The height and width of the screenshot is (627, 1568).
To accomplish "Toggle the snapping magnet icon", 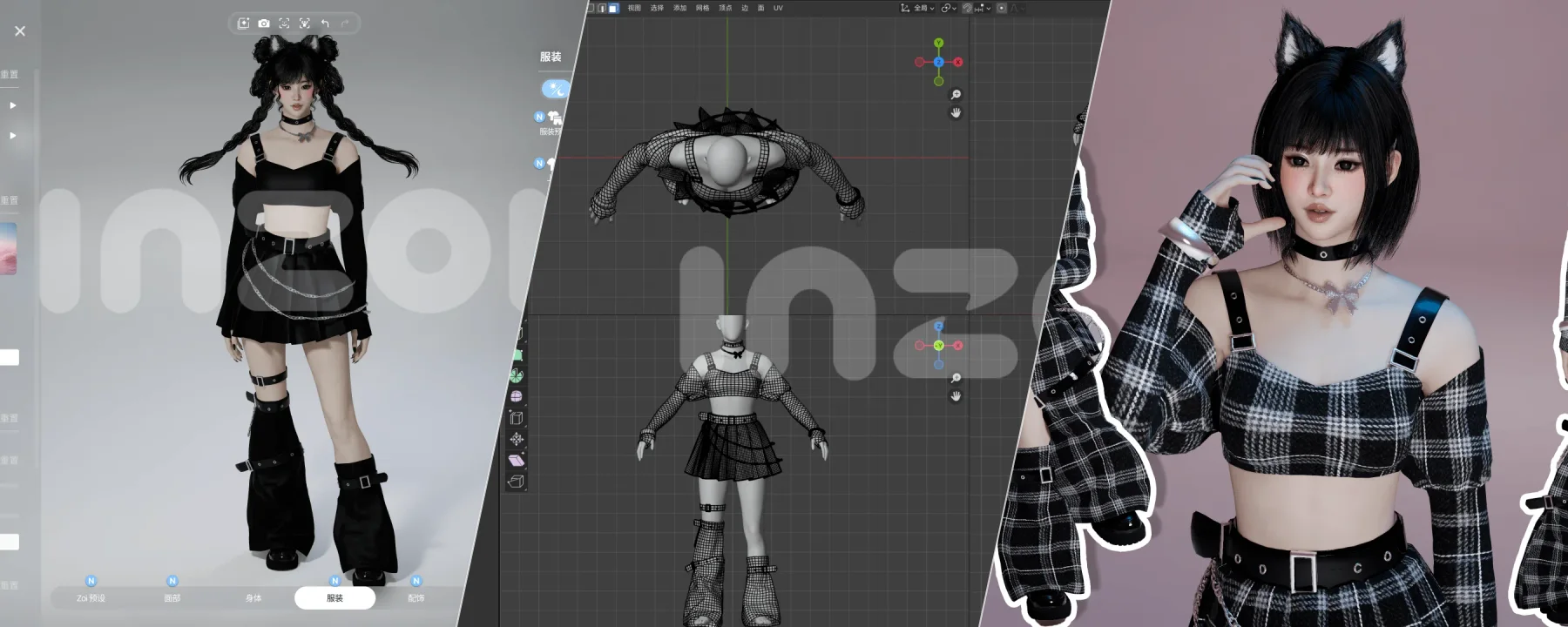I will [x=967, y=8].
